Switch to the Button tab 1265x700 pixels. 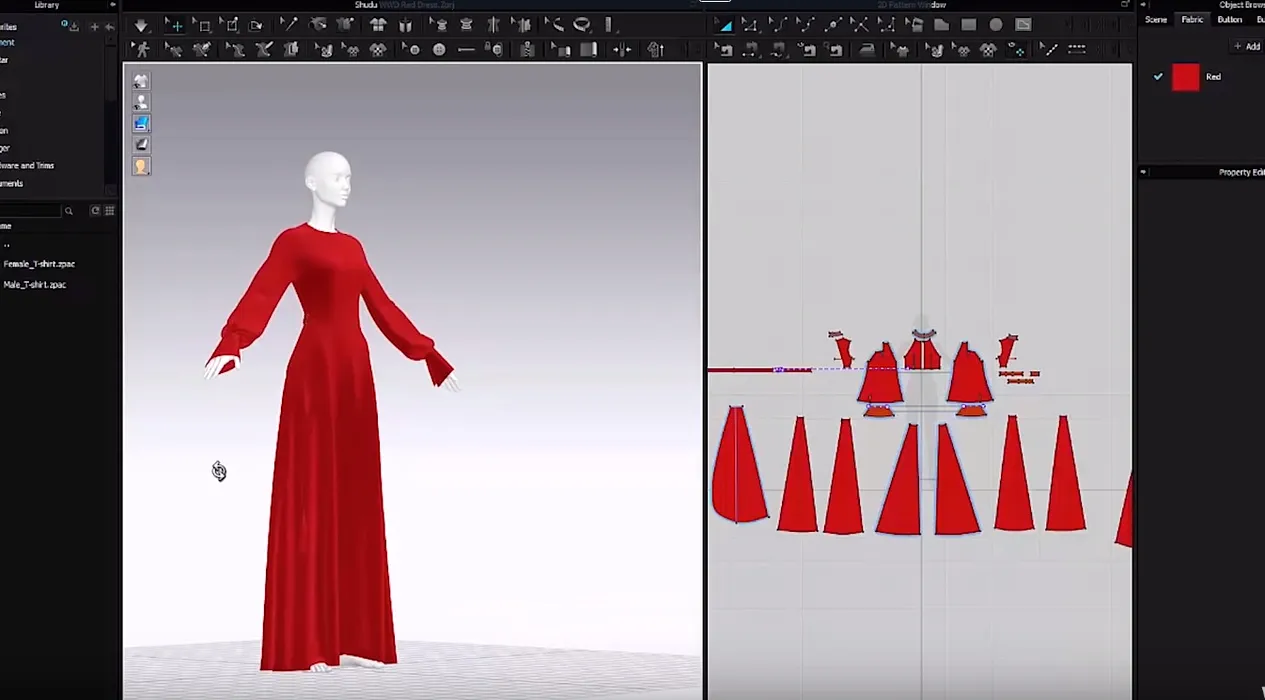(x=1229, y=20)
